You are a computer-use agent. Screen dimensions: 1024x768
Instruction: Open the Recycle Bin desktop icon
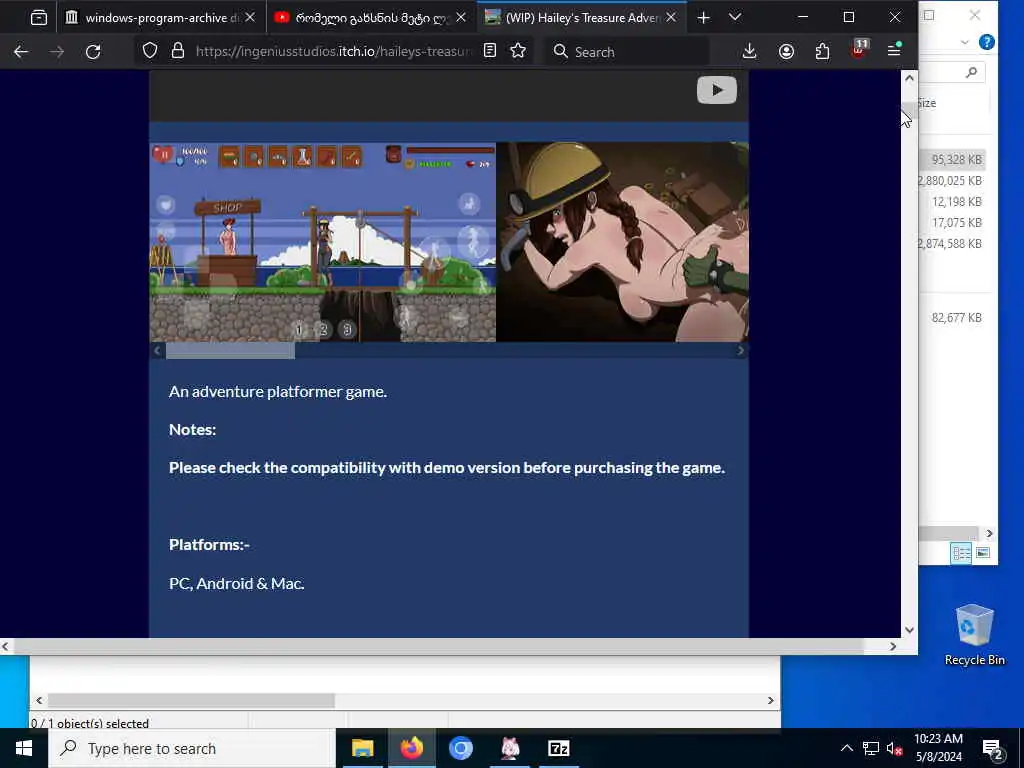pos(974,634)
